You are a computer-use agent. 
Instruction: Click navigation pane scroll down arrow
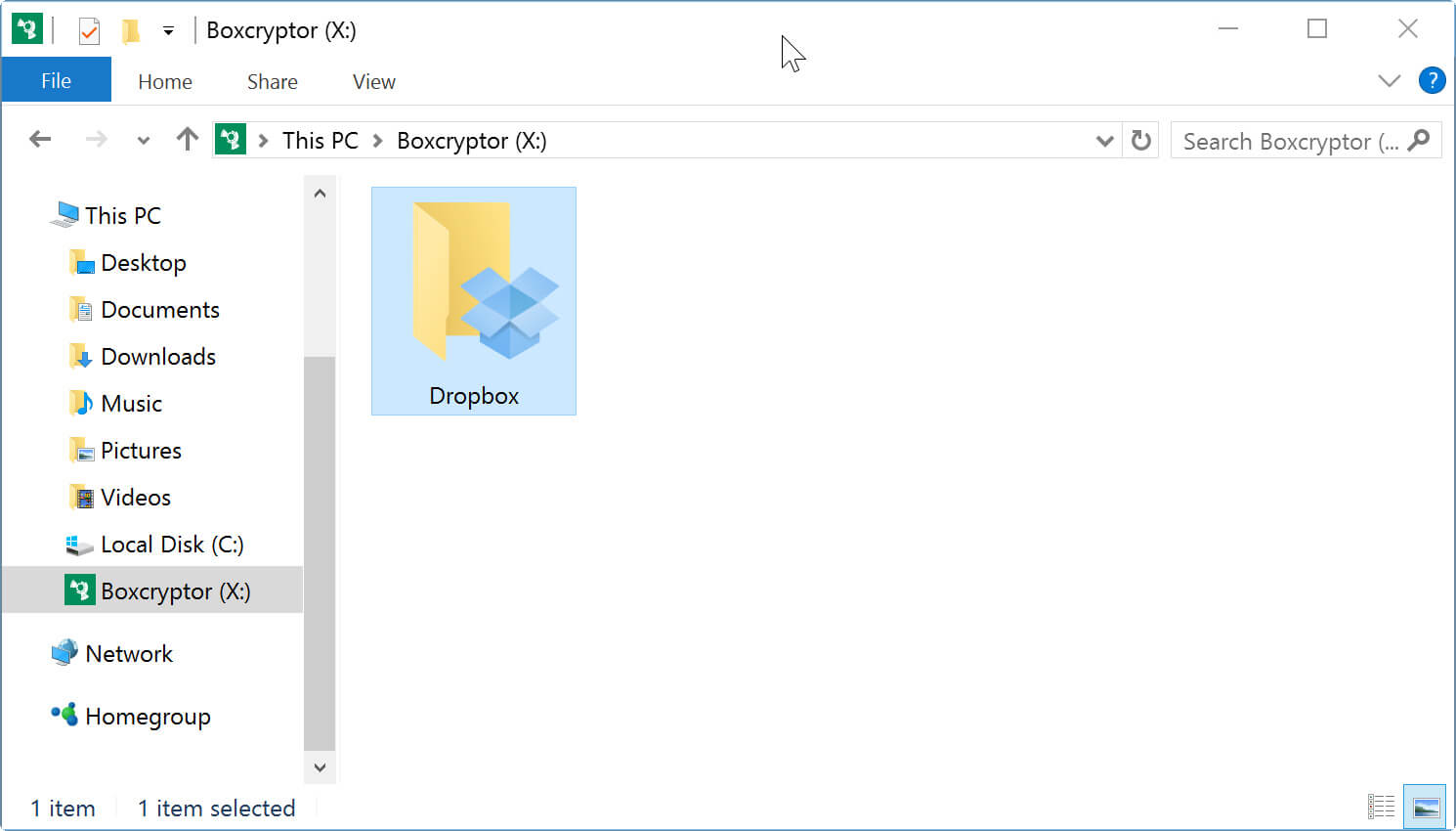click(x=320, y=768)
